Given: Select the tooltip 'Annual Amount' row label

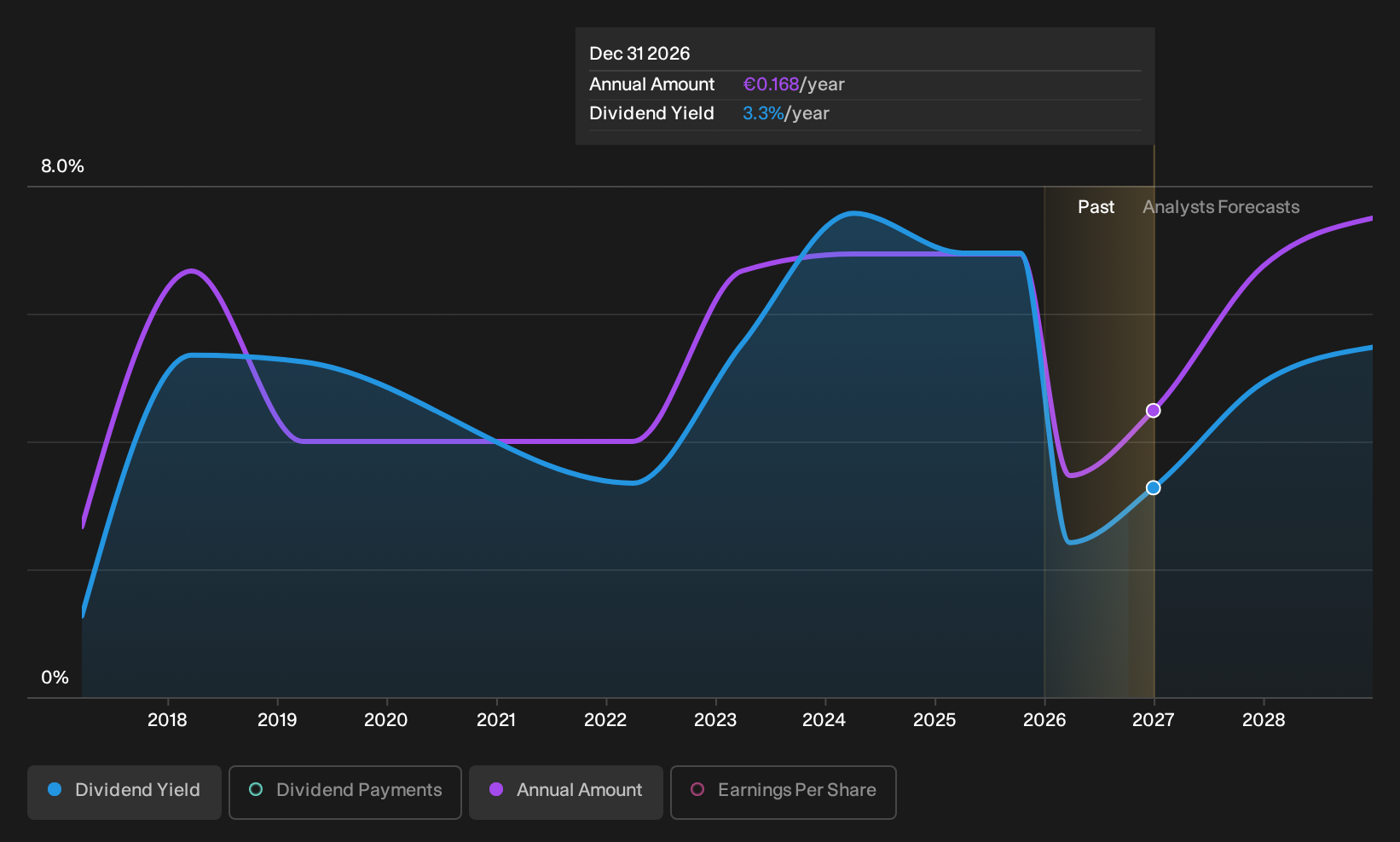Looking at the screenshot, I should coord(651,84).
